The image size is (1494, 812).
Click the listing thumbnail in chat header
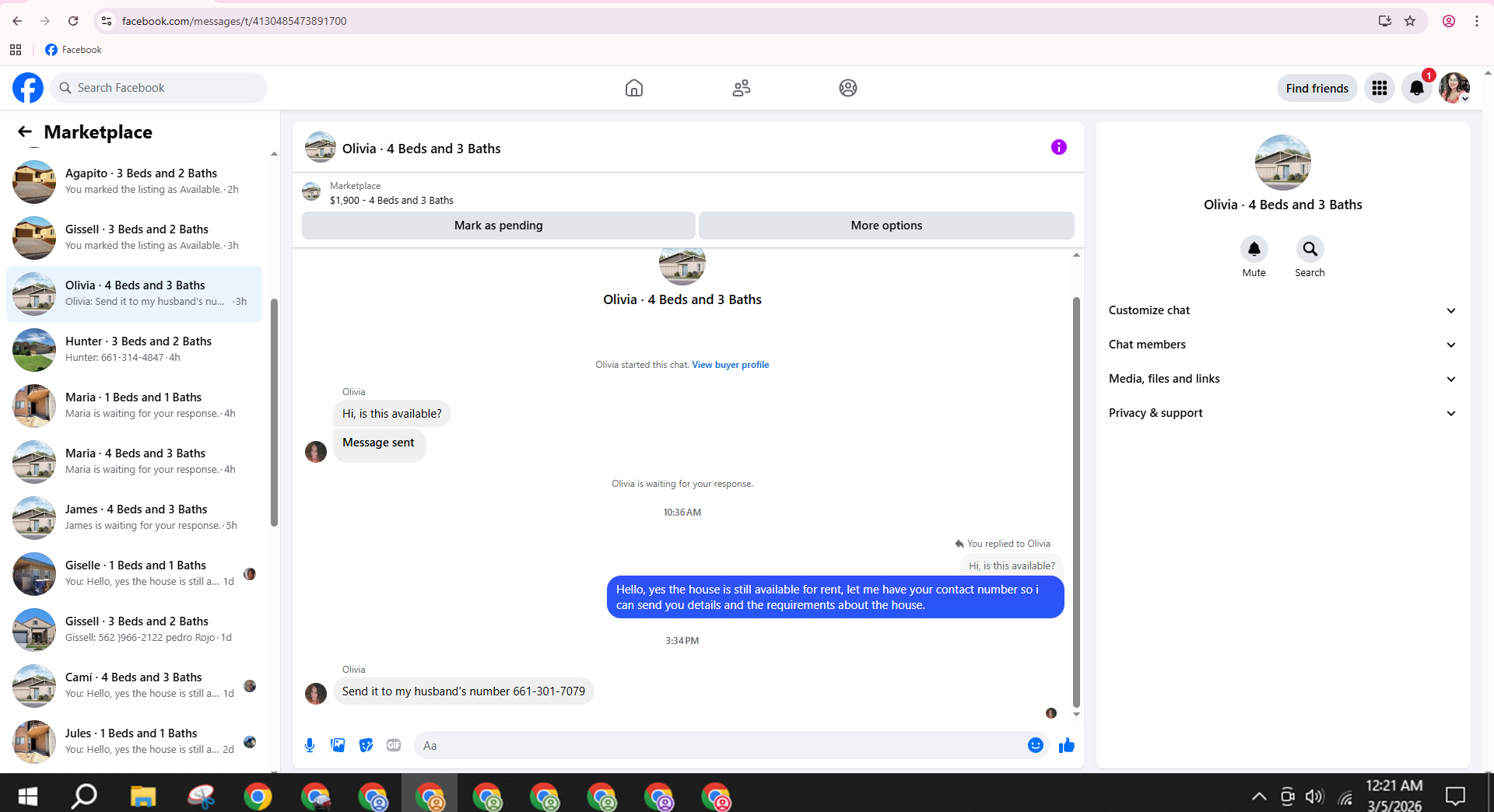pyautogui.click(x=320, y=147)
